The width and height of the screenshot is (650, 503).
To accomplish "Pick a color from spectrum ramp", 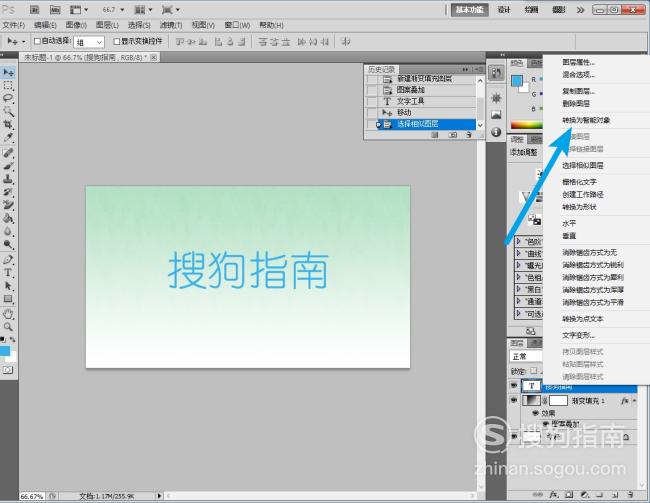I will tap(526, 125).
